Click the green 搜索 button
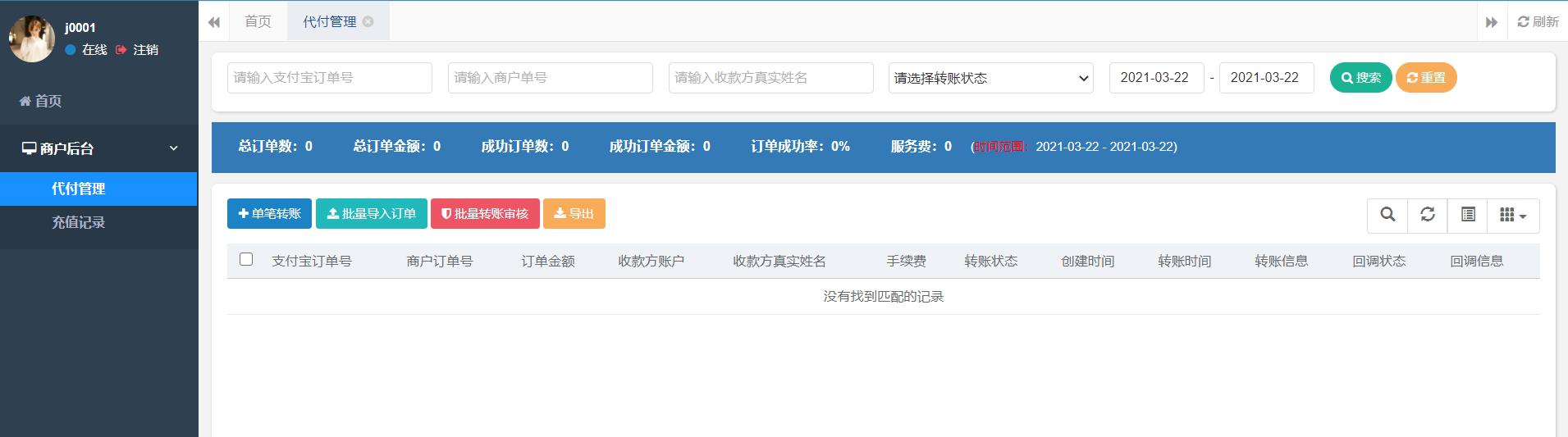 pos(1360,78)
